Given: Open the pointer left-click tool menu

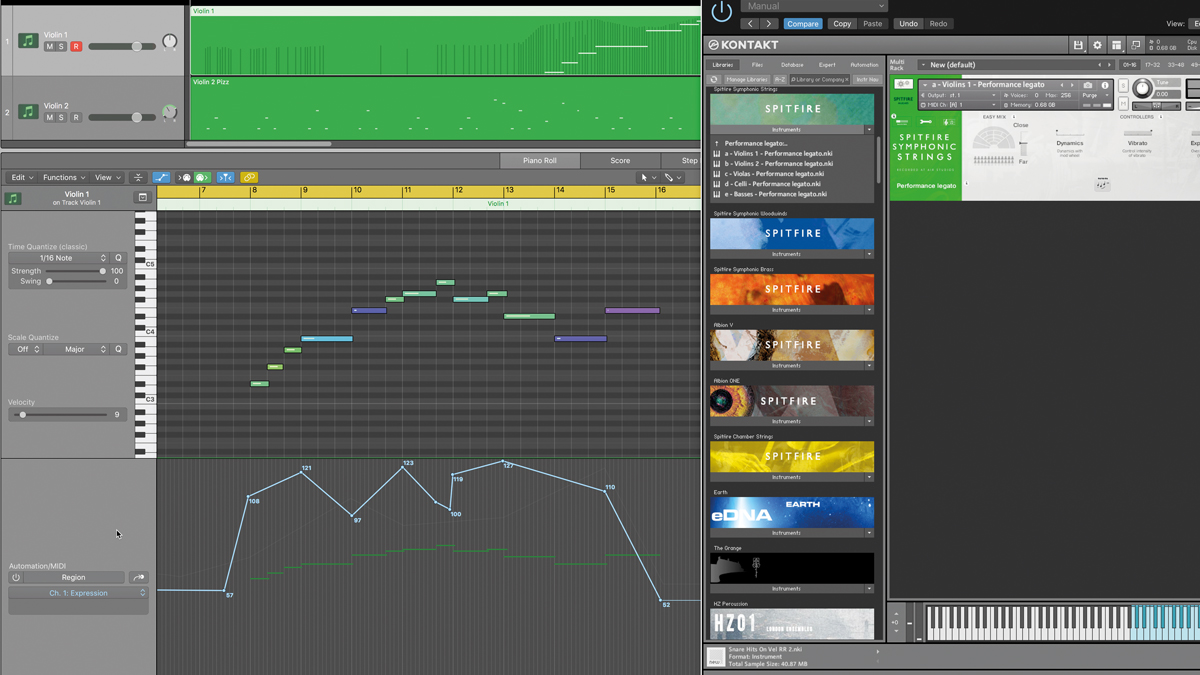Looking at the screenshot, I should (x=647, y=178).
